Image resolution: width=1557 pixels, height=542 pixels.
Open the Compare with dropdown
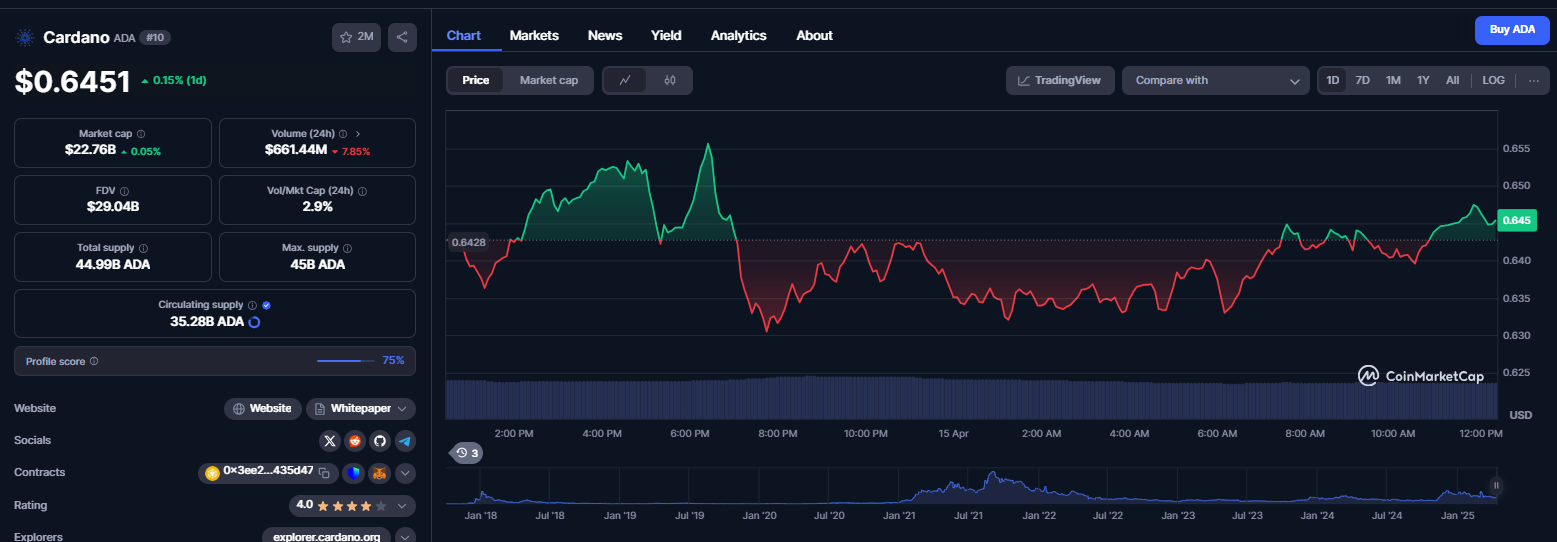tap(1216, 80)
